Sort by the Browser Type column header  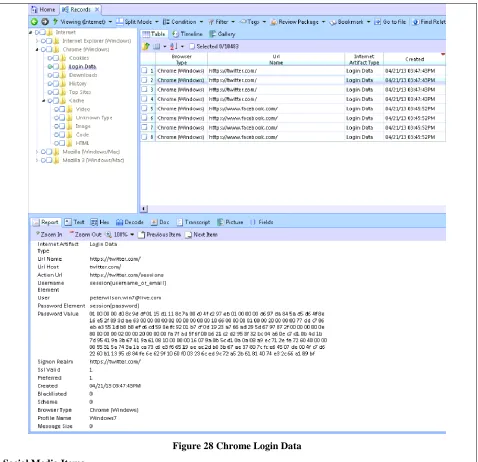[182, 59]
